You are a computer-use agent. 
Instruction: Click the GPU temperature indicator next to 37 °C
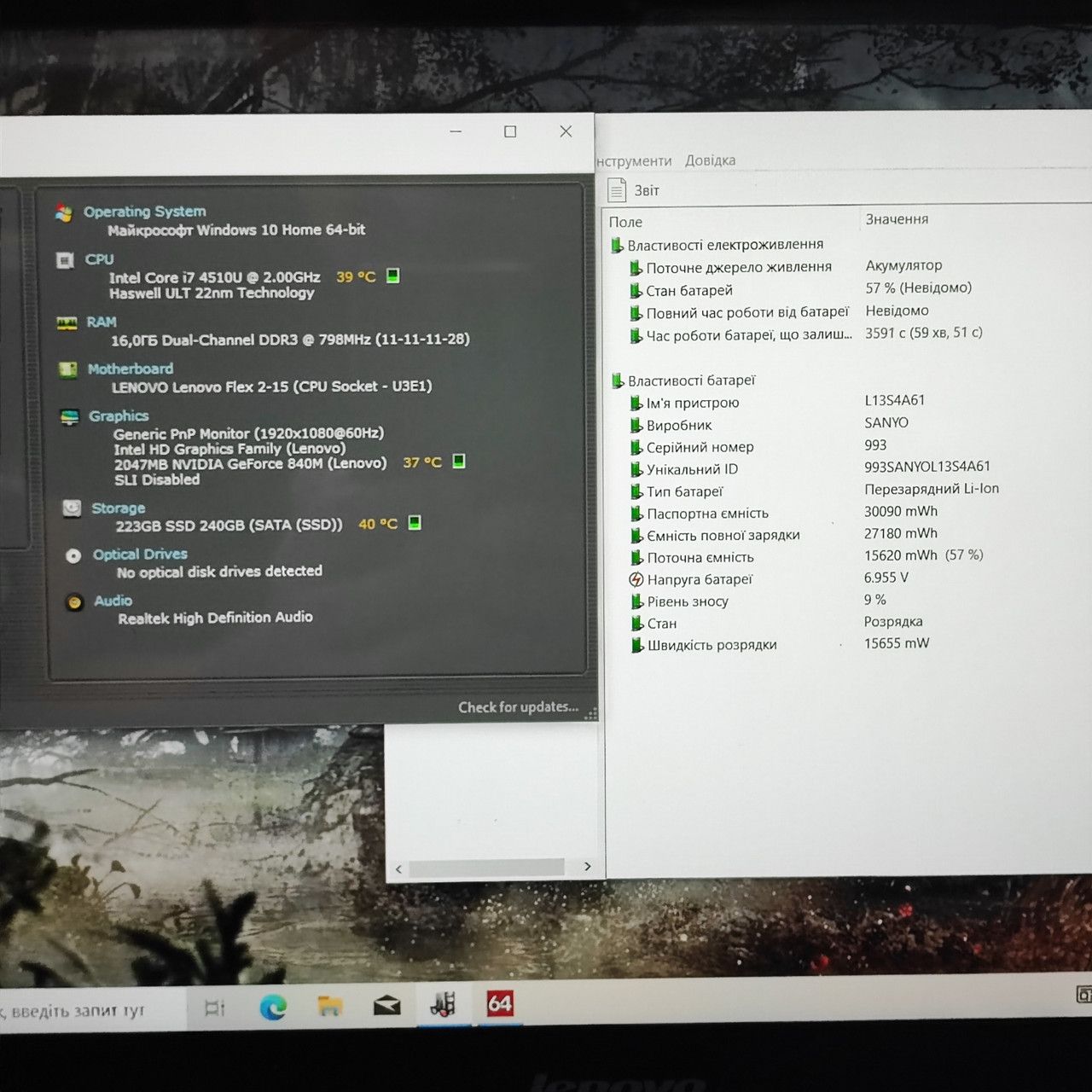pos(458,462)
